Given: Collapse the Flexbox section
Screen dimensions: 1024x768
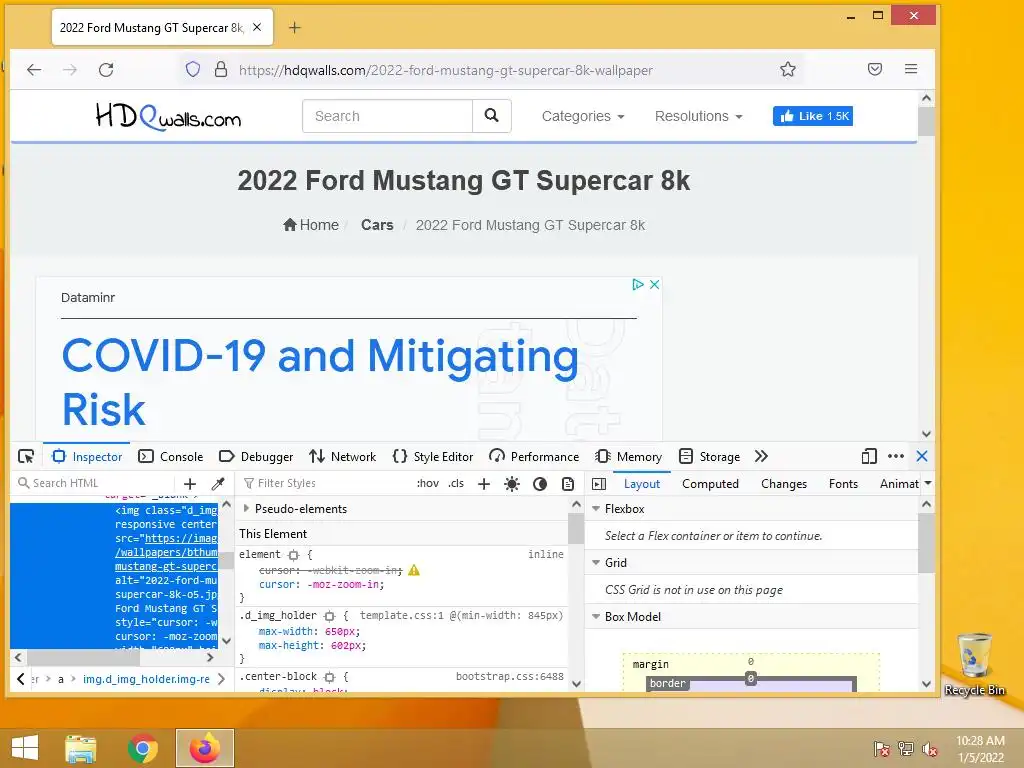Looking at the screenshot, I should coord(596,508).
